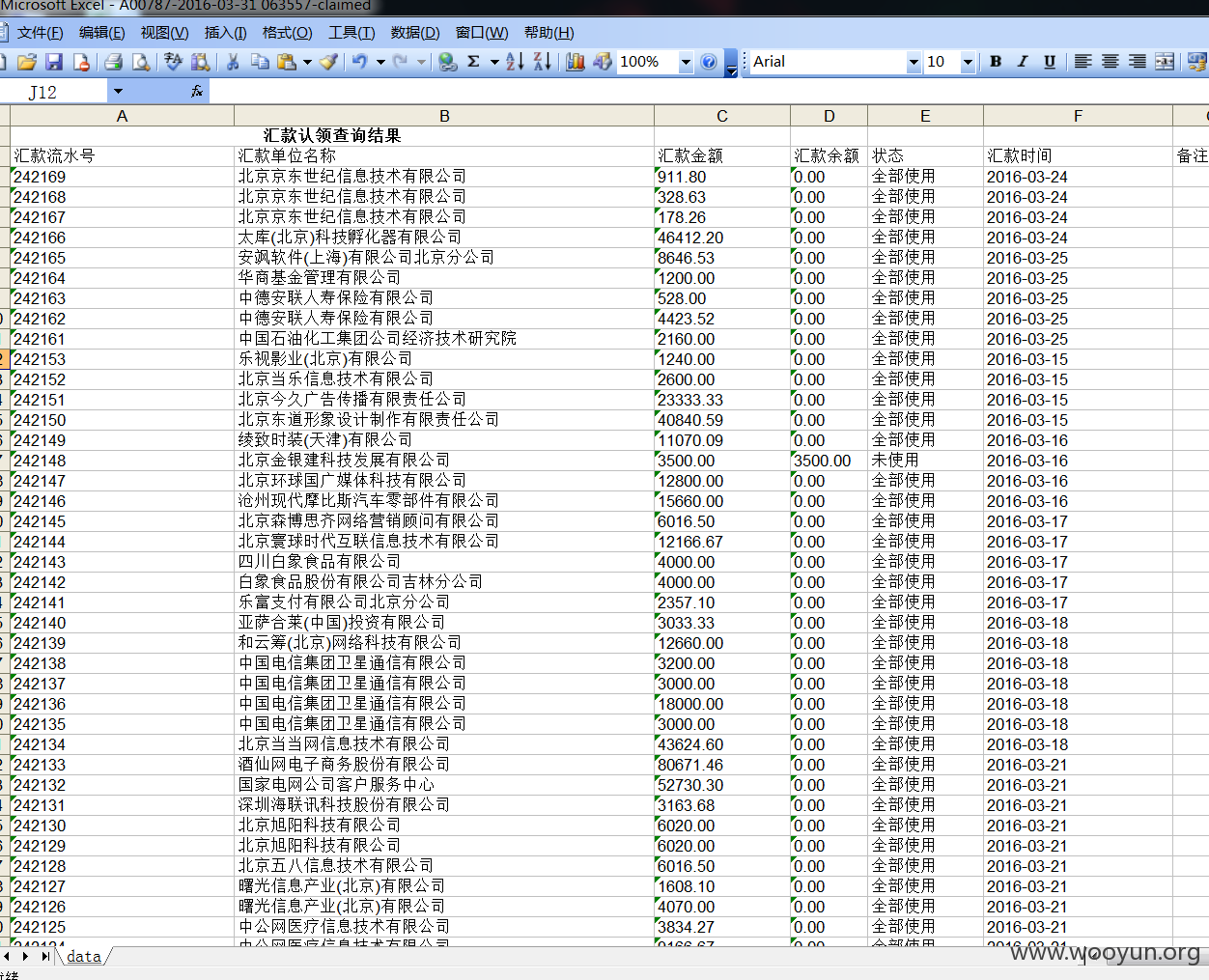This screenshot has width=1209, height=980.
Task: Select amount cell 46412.20
Action: coord(722,238)
